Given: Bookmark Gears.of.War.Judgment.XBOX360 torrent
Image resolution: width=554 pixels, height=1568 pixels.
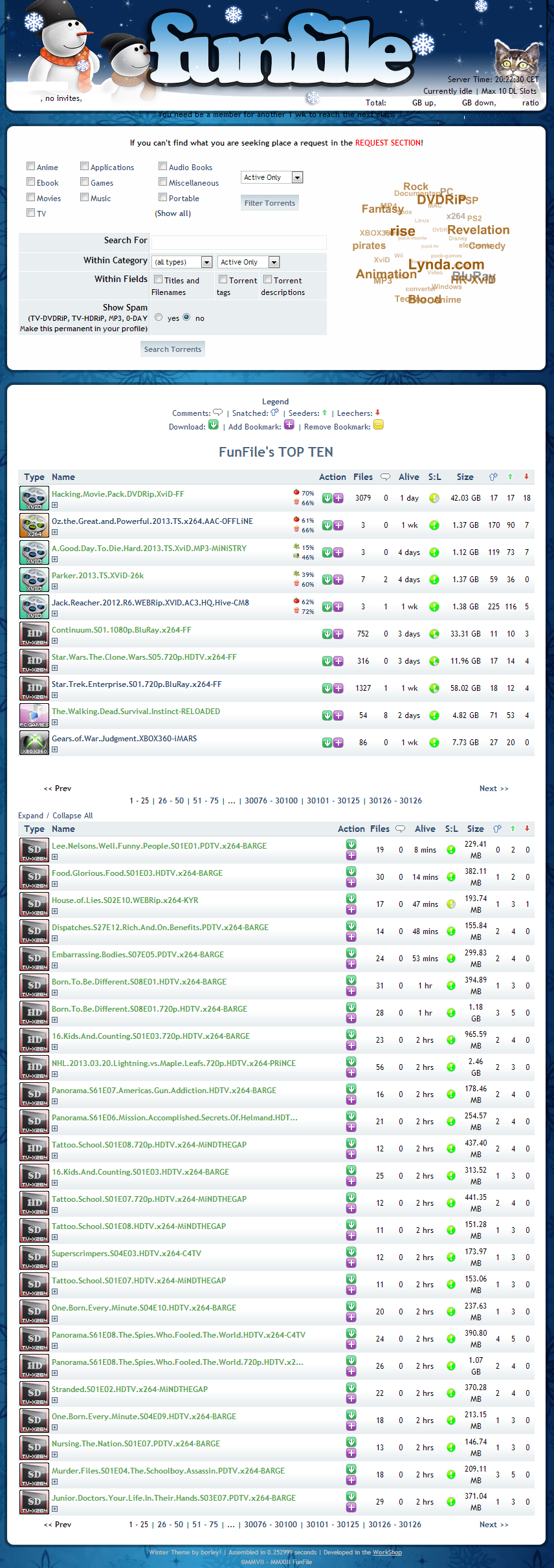Looking at the screenshot, I should point(338,743).
